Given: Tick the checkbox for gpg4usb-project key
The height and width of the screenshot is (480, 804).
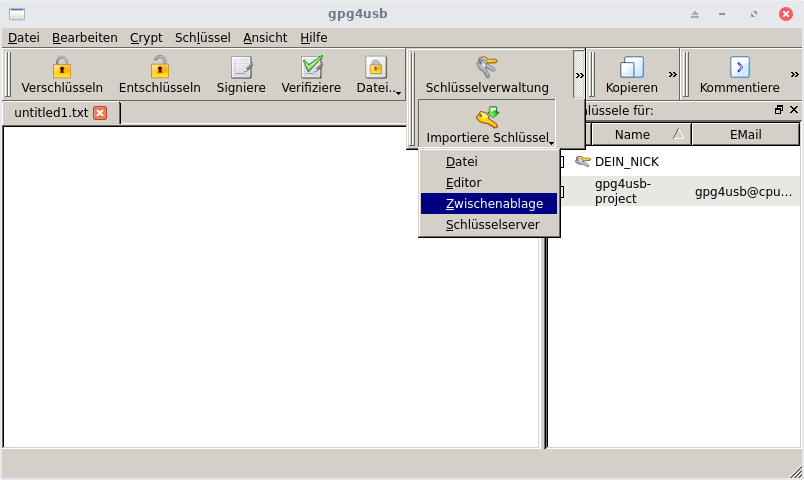Looking at the screenshot, I should coord(561,191).
